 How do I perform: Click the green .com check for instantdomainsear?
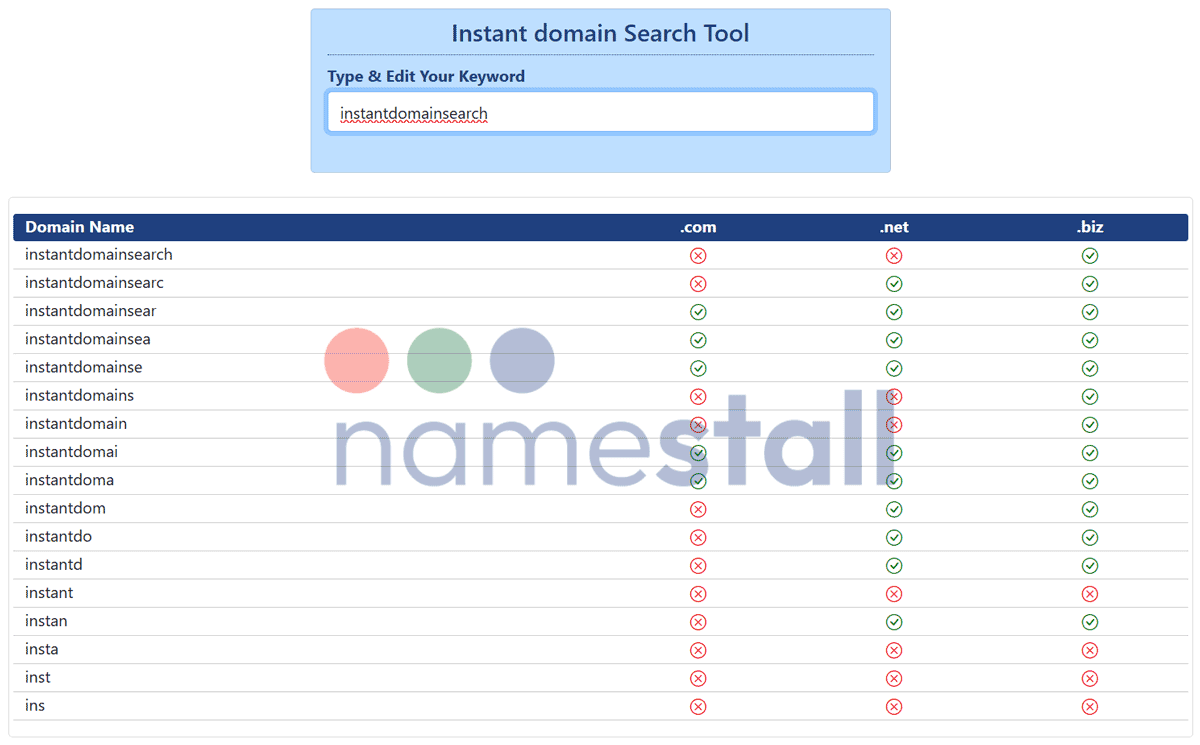tap(698, 311)
